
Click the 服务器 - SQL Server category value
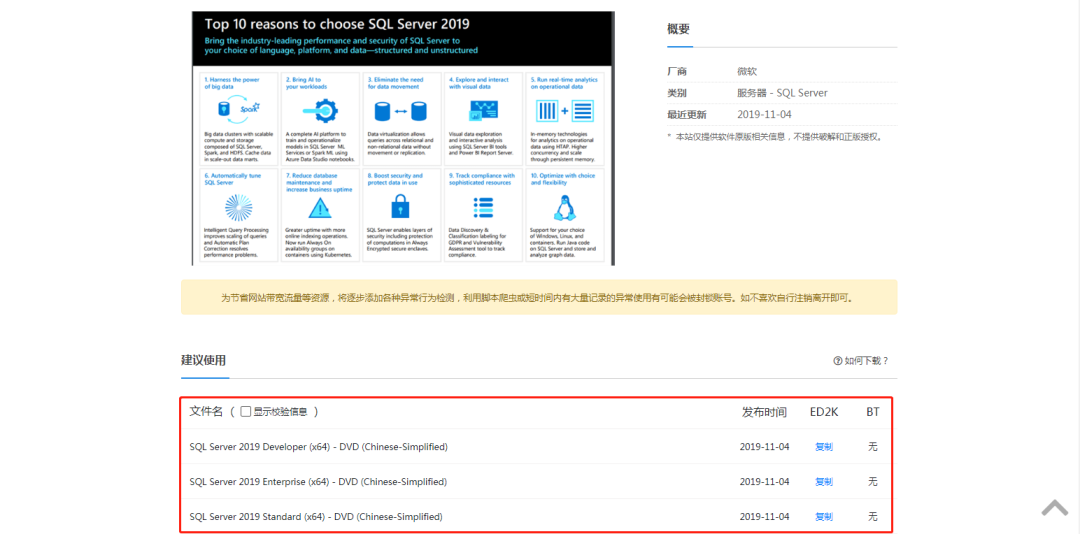pyautogui.click(x=782, y=93)
